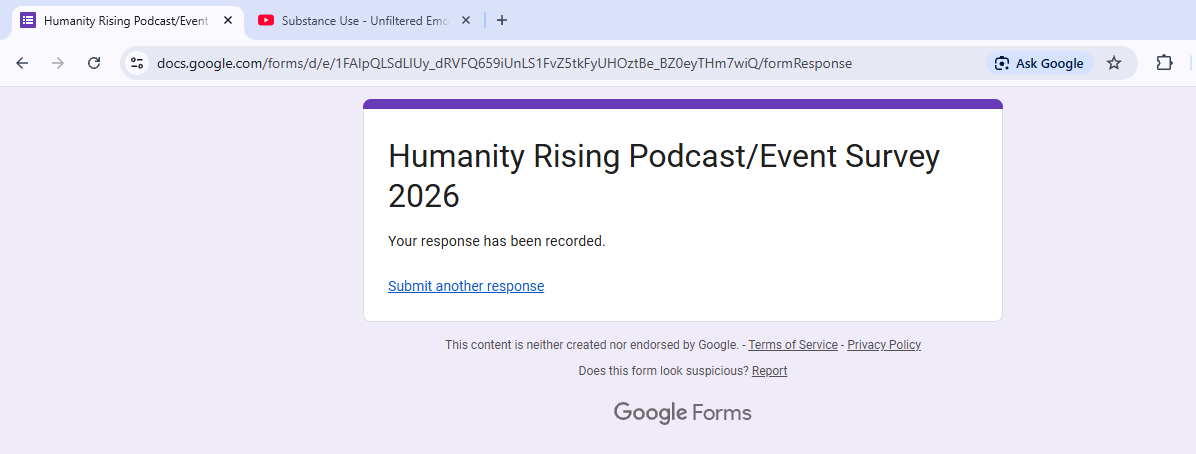The image size is (1196, 454).
Task: Open the Privacy Policy link
Action: pyautogui.click(x=884, y=345)
